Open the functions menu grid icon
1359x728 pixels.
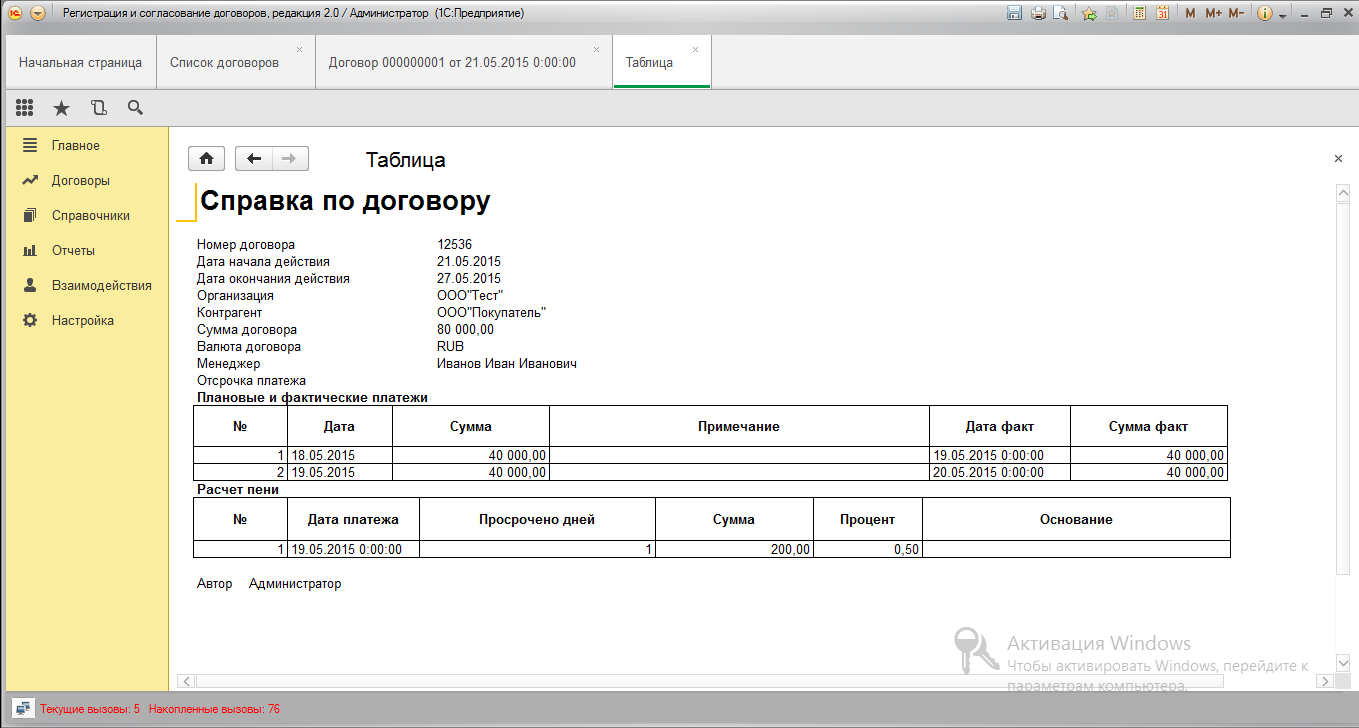(25, 107)
